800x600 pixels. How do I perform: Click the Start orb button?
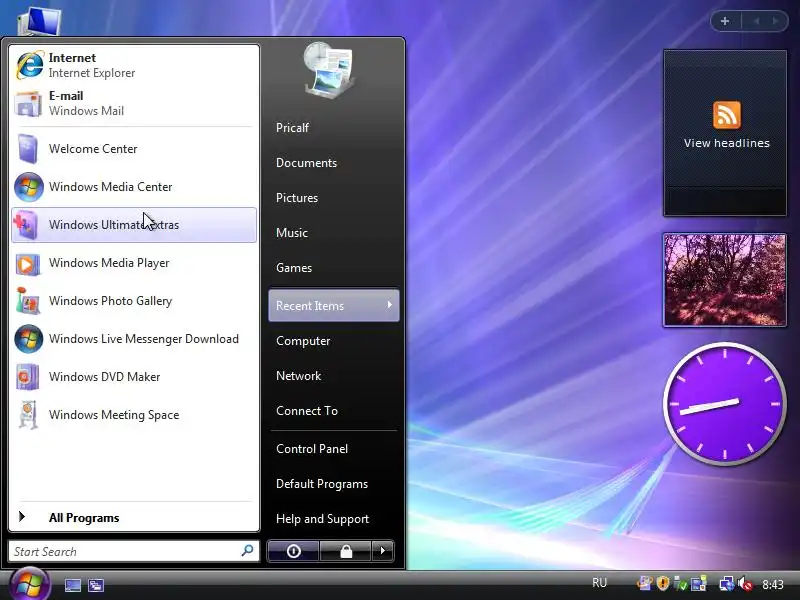(x=30, y=585)
